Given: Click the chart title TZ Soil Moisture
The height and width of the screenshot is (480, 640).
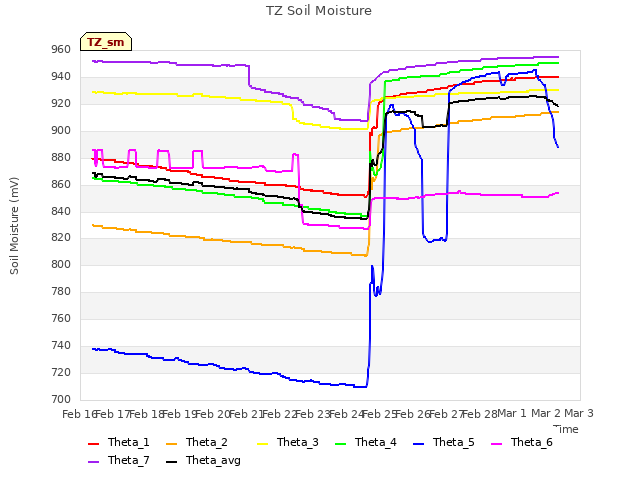Looking at the screenshot, I should pos(319,11).
